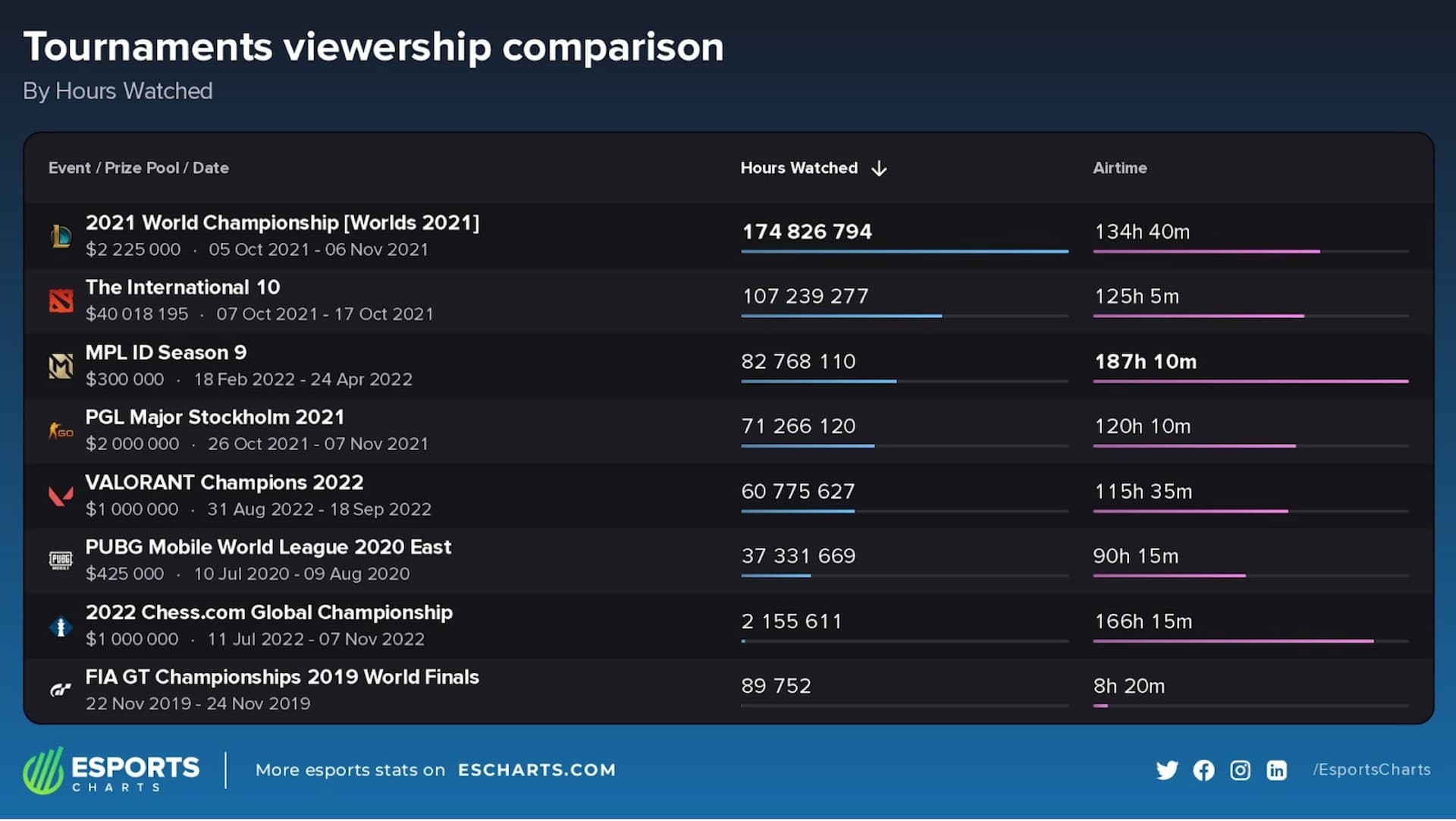
Task: Open FIA GT Championships 2019 World Finals
Action: pos(282,677)
